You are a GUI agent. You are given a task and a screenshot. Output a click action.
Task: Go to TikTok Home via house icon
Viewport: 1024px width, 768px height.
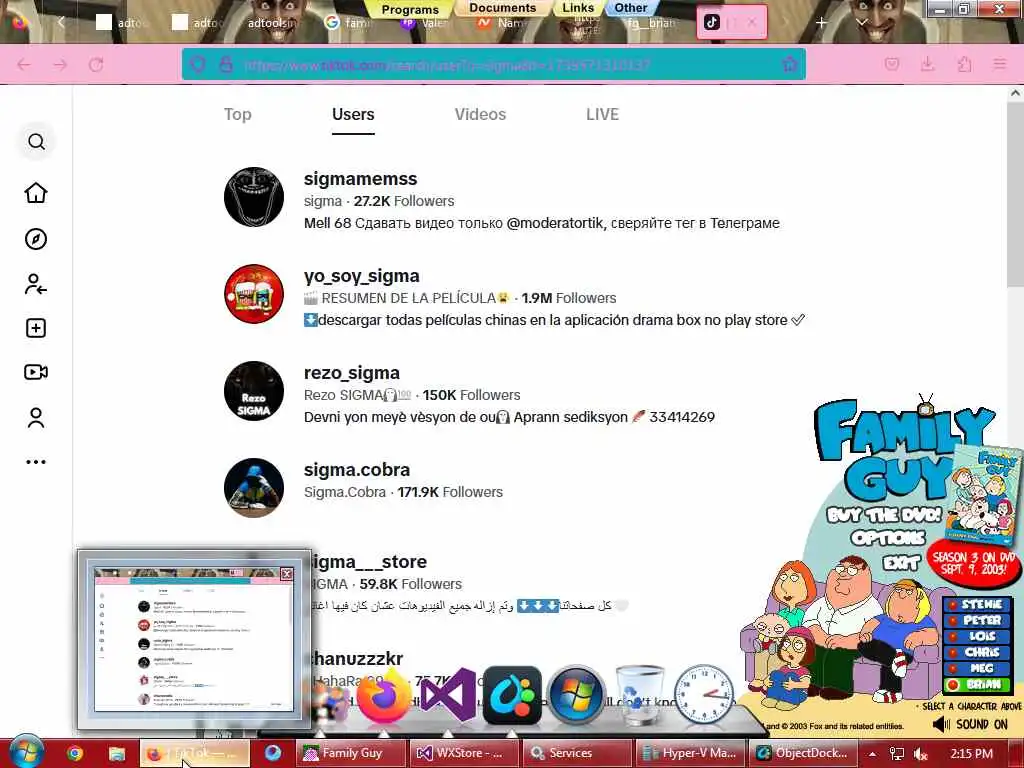[36, 193]
